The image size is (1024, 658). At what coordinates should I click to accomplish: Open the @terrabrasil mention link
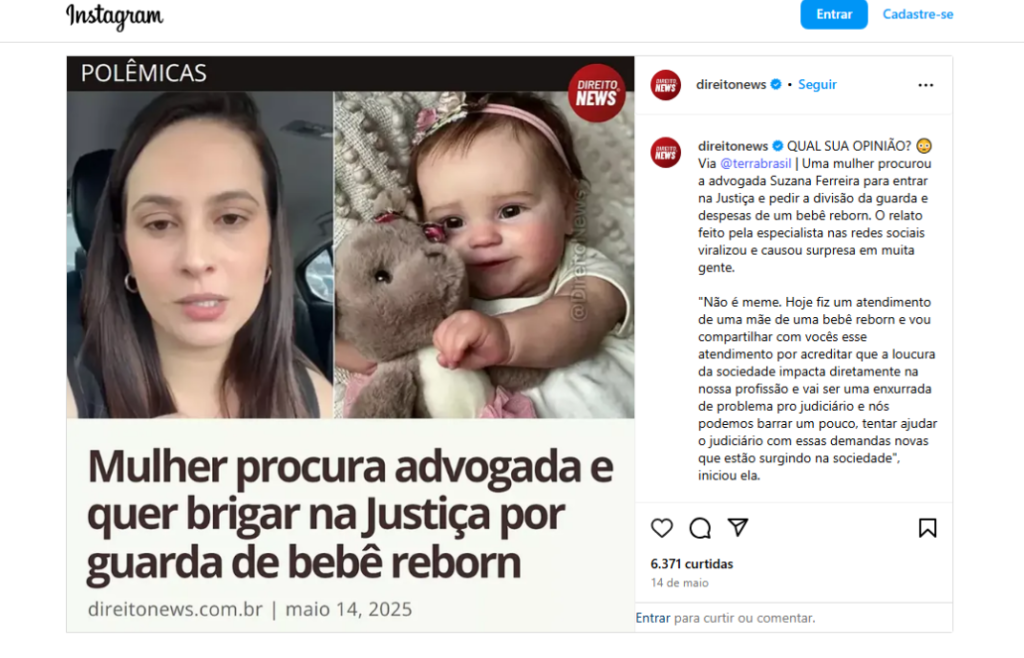click(756, 163)
